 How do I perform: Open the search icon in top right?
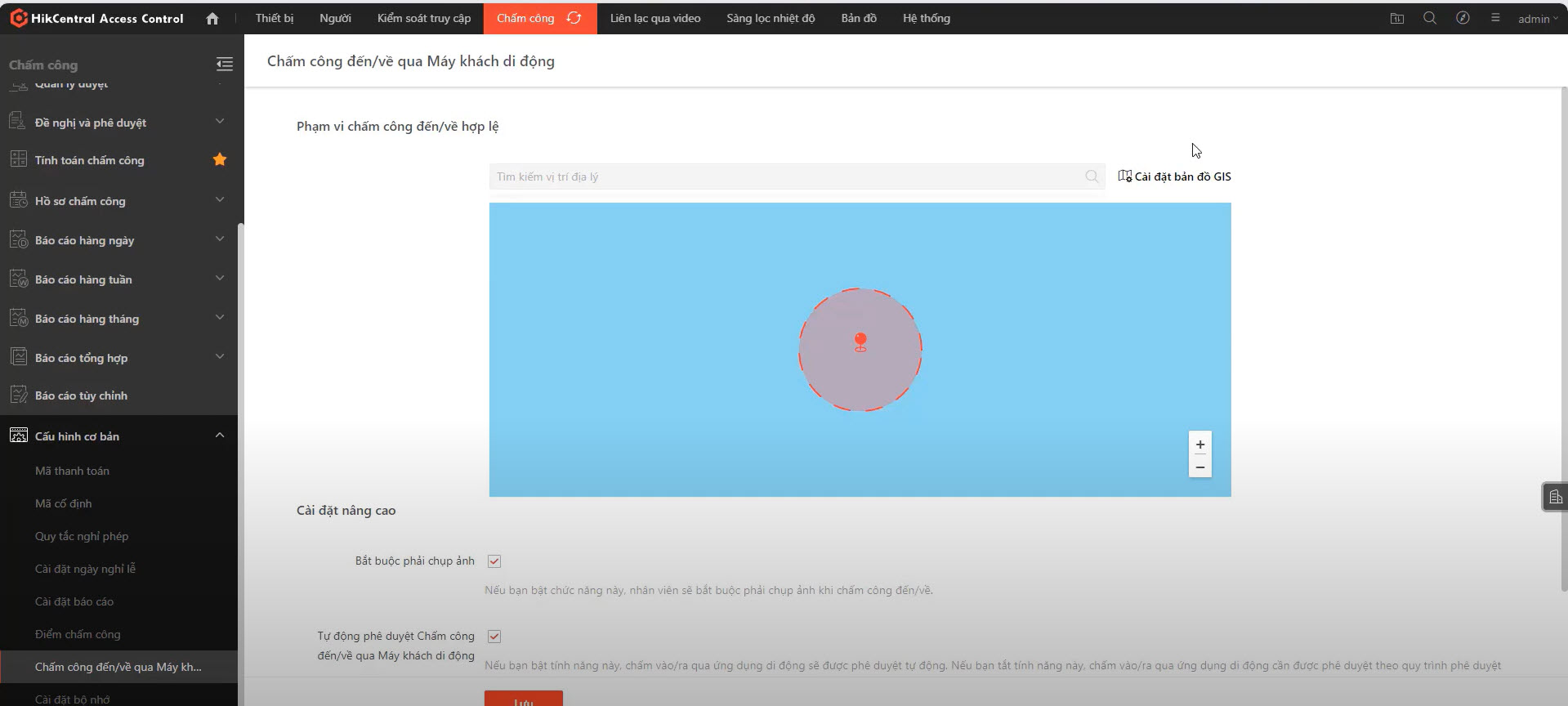click(1429, 18)
